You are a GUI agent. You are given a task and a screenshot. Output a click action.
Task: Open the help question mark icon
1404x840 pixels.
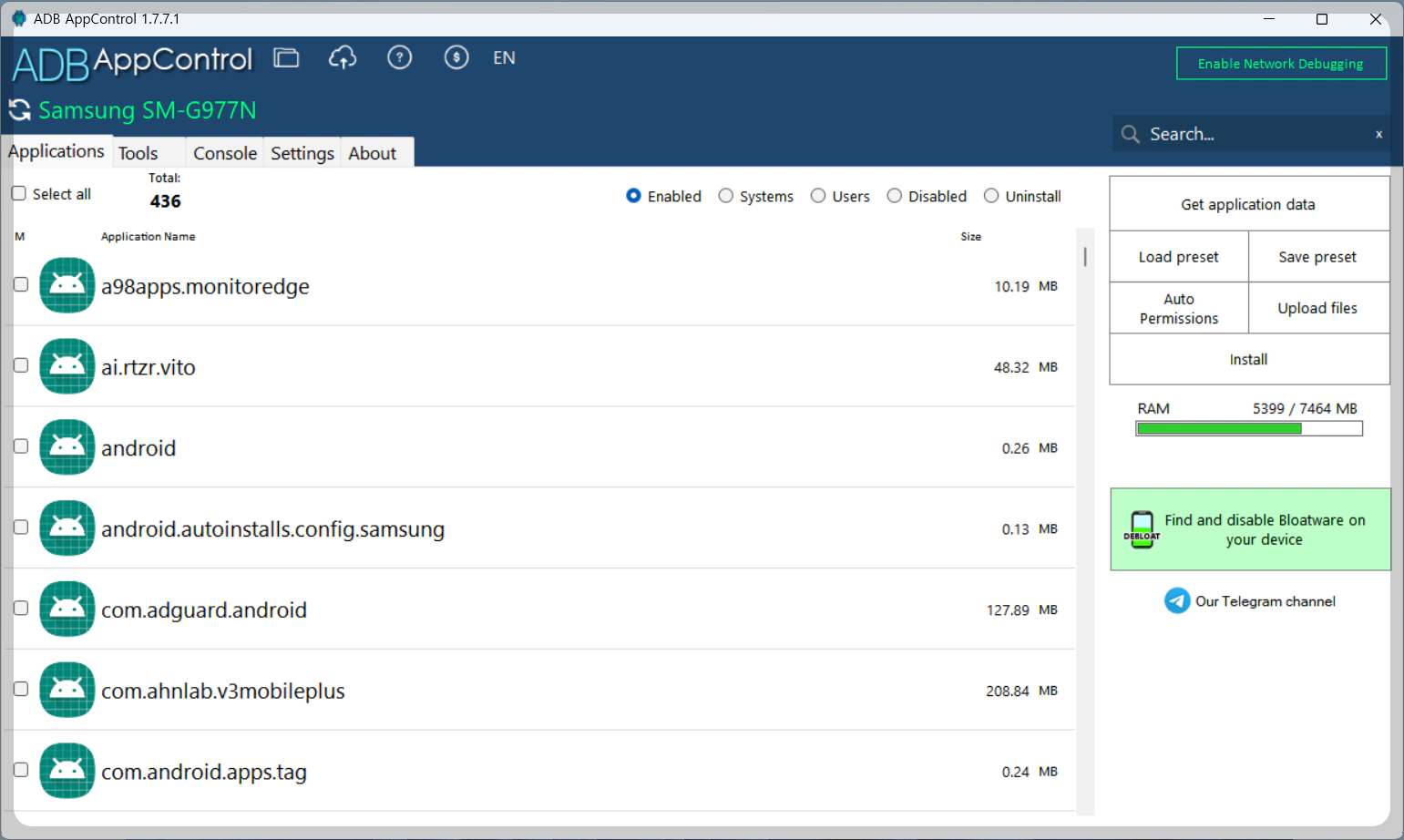point(399,58)
